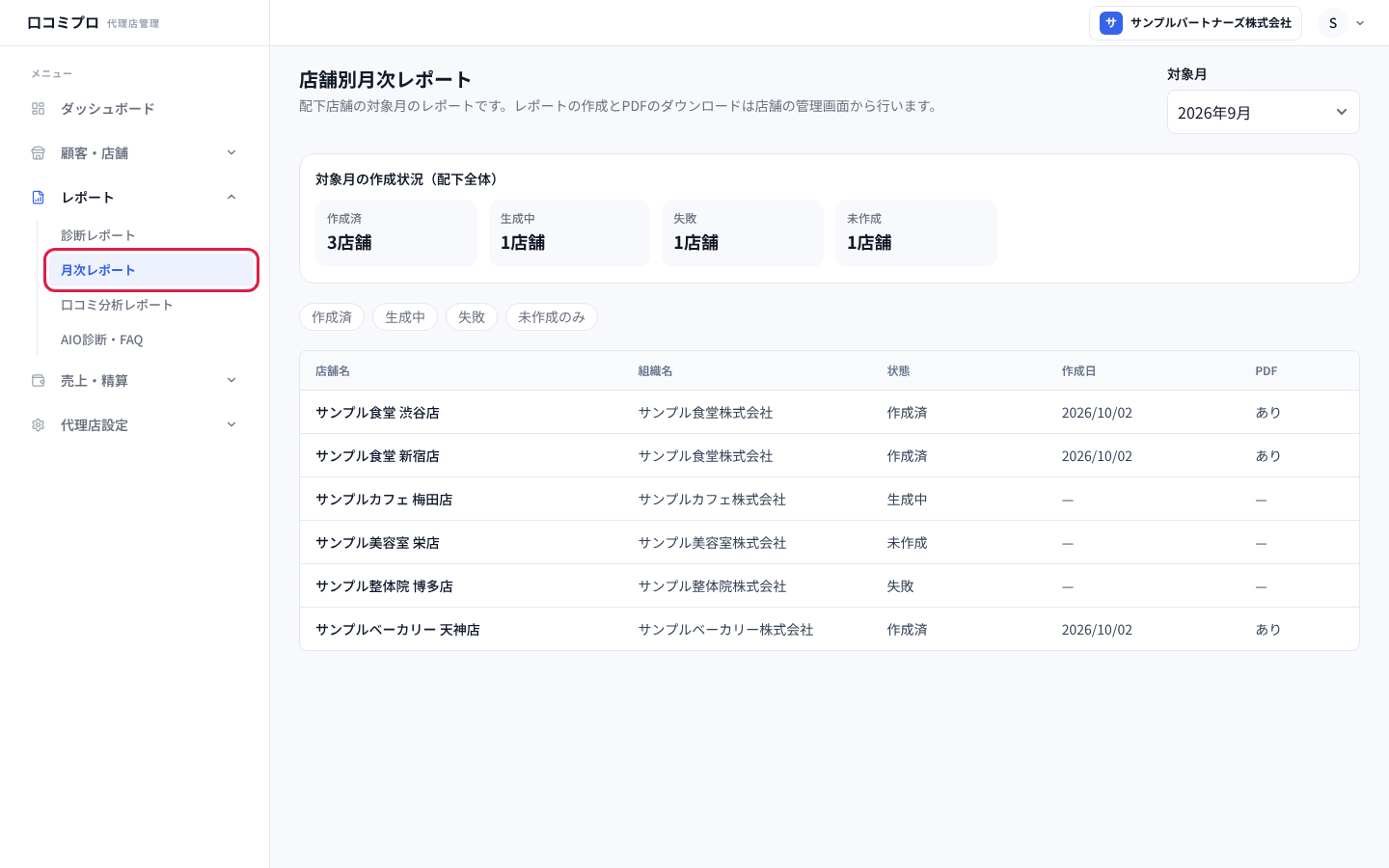Click the dashboard grid icon
Screen dimensions: 1389x868
point(39,109)
